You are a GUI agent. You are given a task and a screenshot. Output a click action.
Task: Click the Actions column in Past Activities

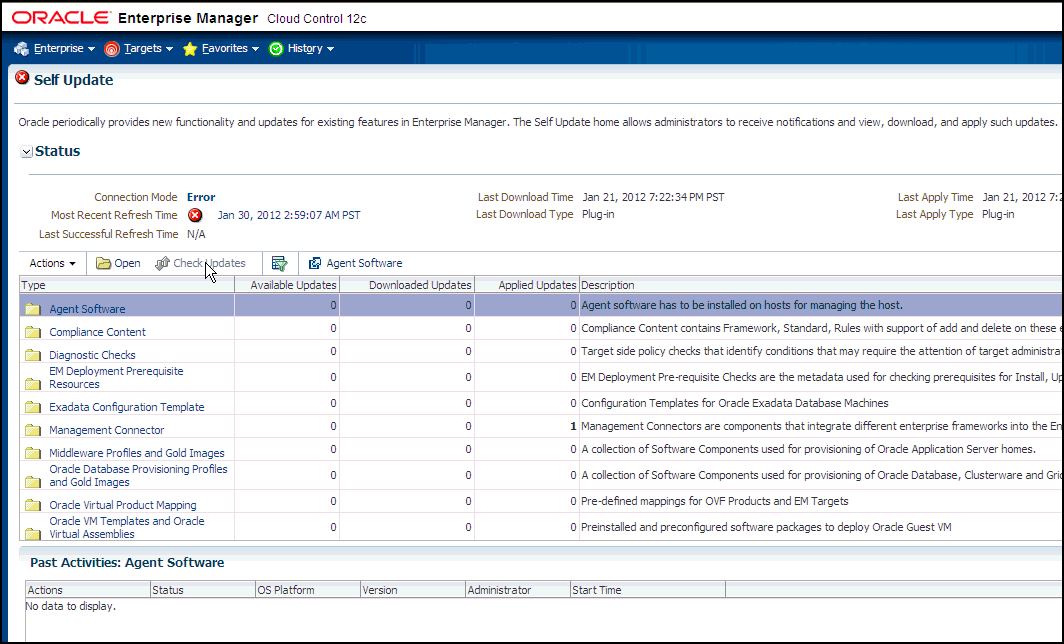pos(88,590)
